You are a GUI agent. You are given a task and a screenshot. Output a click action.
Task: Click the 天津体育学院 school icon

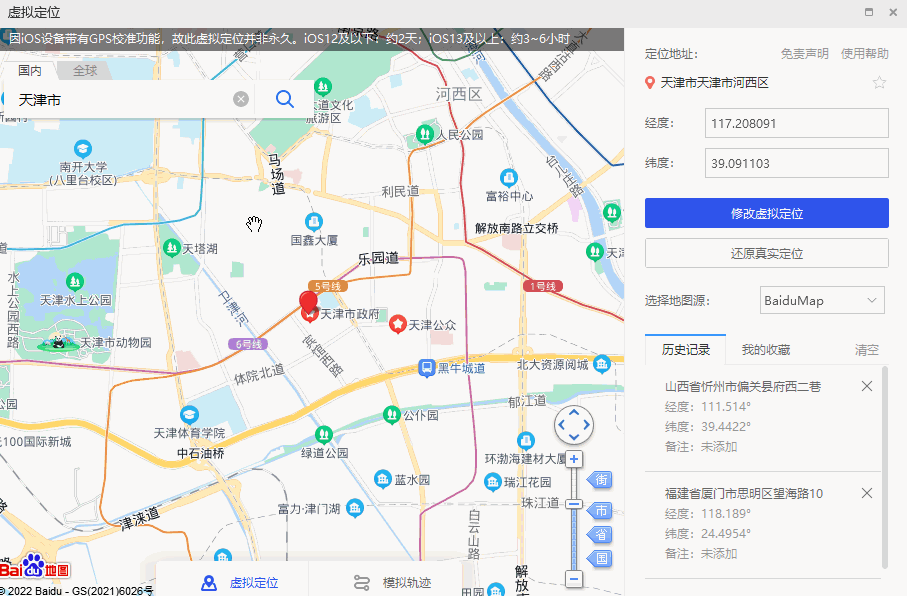(189, 415)
